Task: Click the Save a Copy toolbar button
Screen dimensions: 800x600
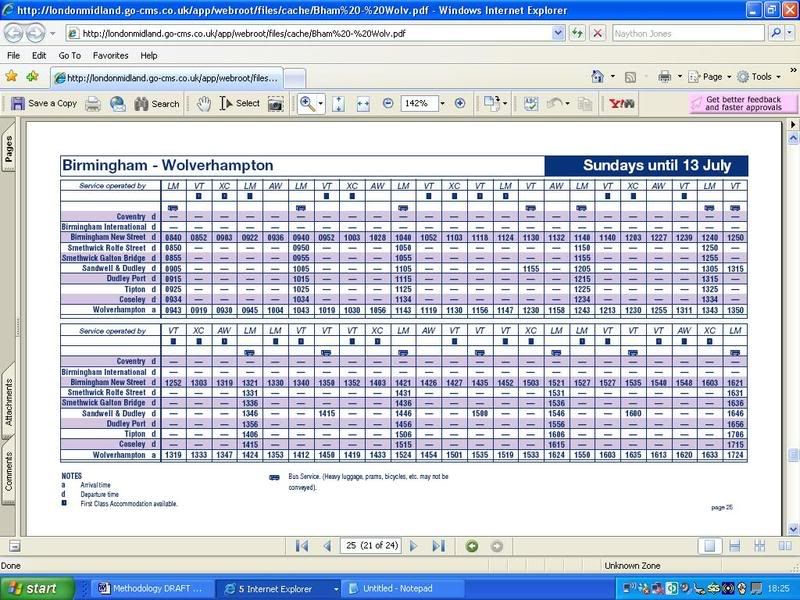Action: pyautogui.click(x=44, y=104)
